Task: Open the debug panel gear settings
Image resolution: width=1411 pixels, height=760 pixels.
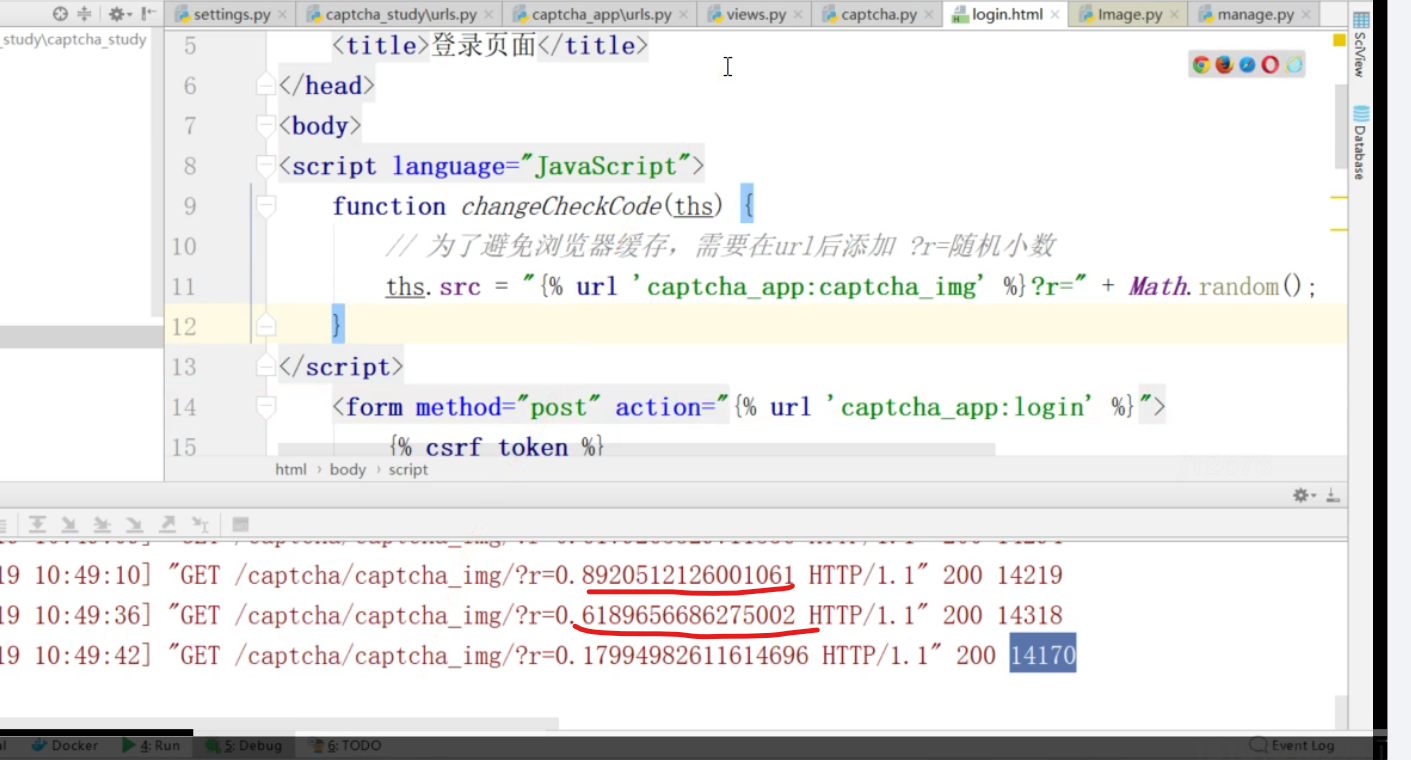Action: [1303, 495]
